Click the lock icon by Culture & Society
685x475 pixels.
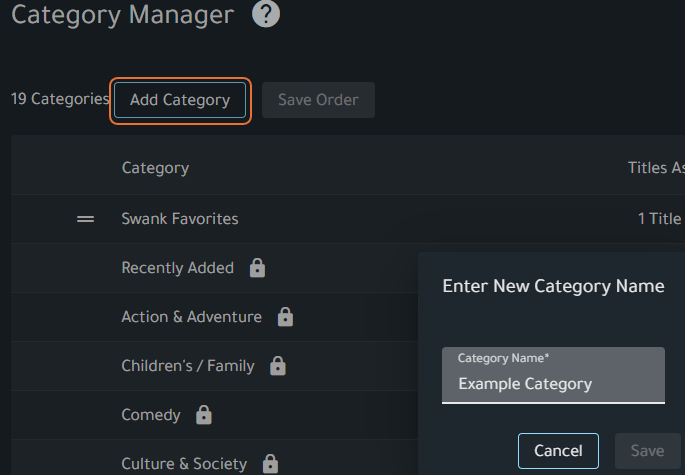point(270,464)
